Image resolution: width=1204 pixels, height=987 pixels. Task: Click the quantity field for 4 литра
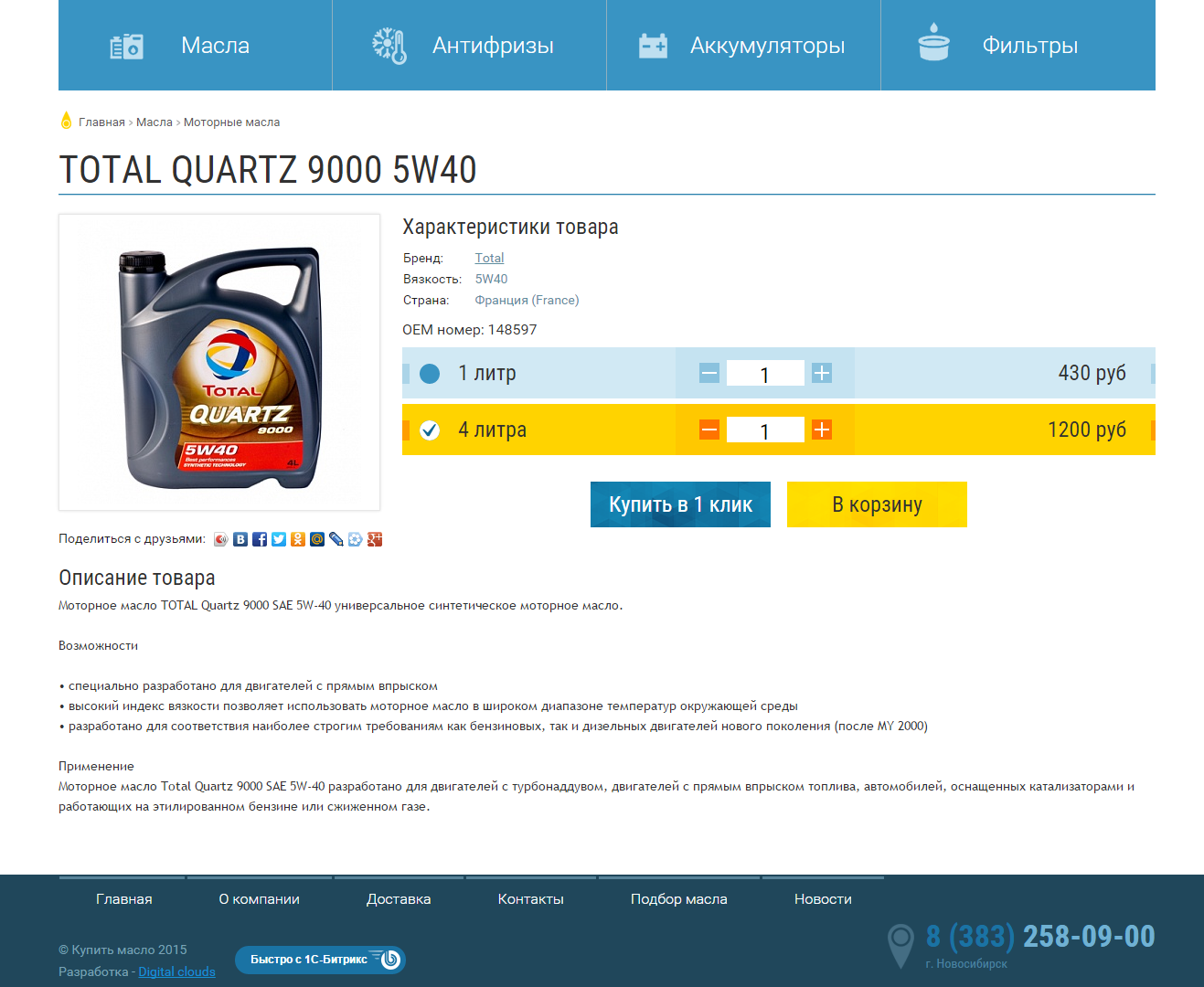(765, 430)
